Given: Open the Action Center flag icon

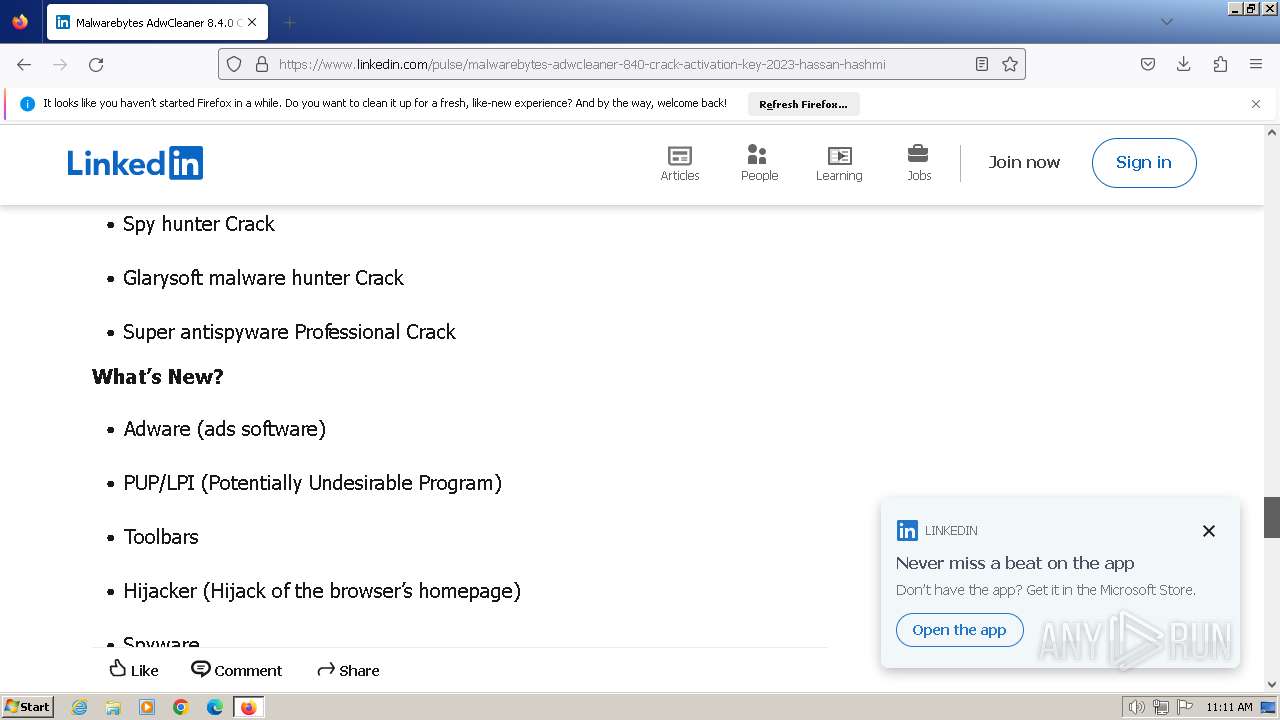Looking at the screenshot, I should [1185, 707].
